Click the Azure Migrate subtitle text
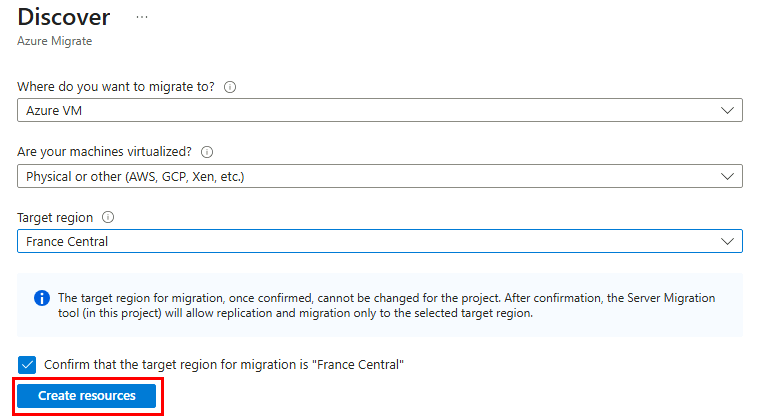This screenshot has width=765, height=420. (x=55, y=41)
